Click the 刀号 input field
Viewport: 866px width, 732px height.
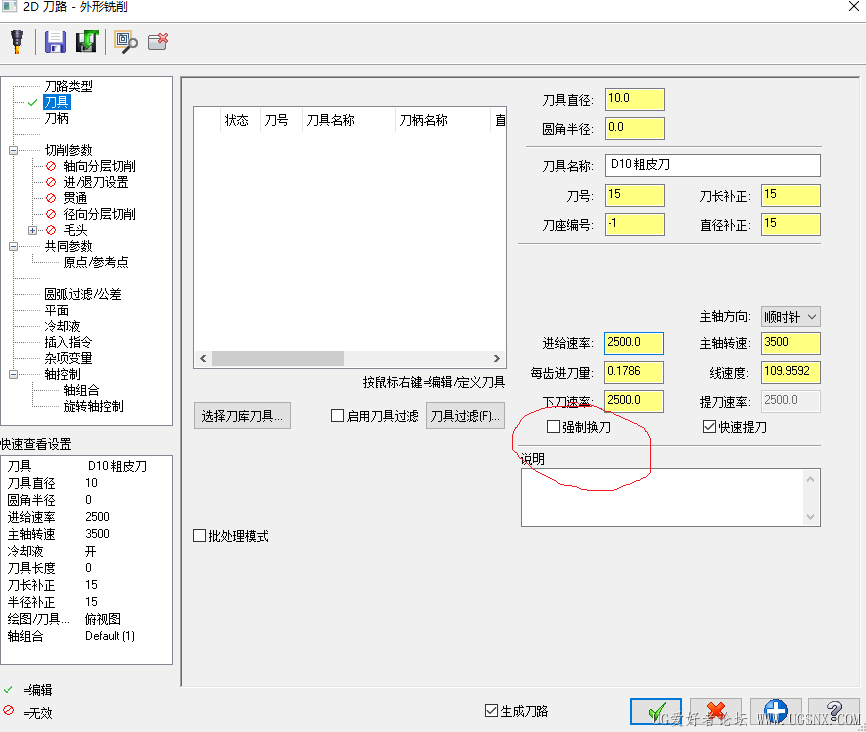point(635,195)
